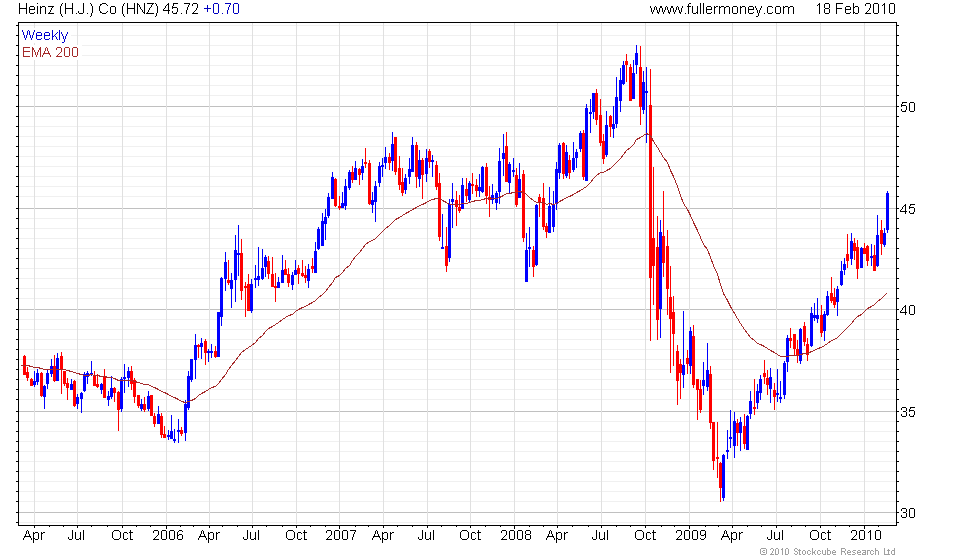Click the copyright Stockcube Research Ltd text

point(828,552)
